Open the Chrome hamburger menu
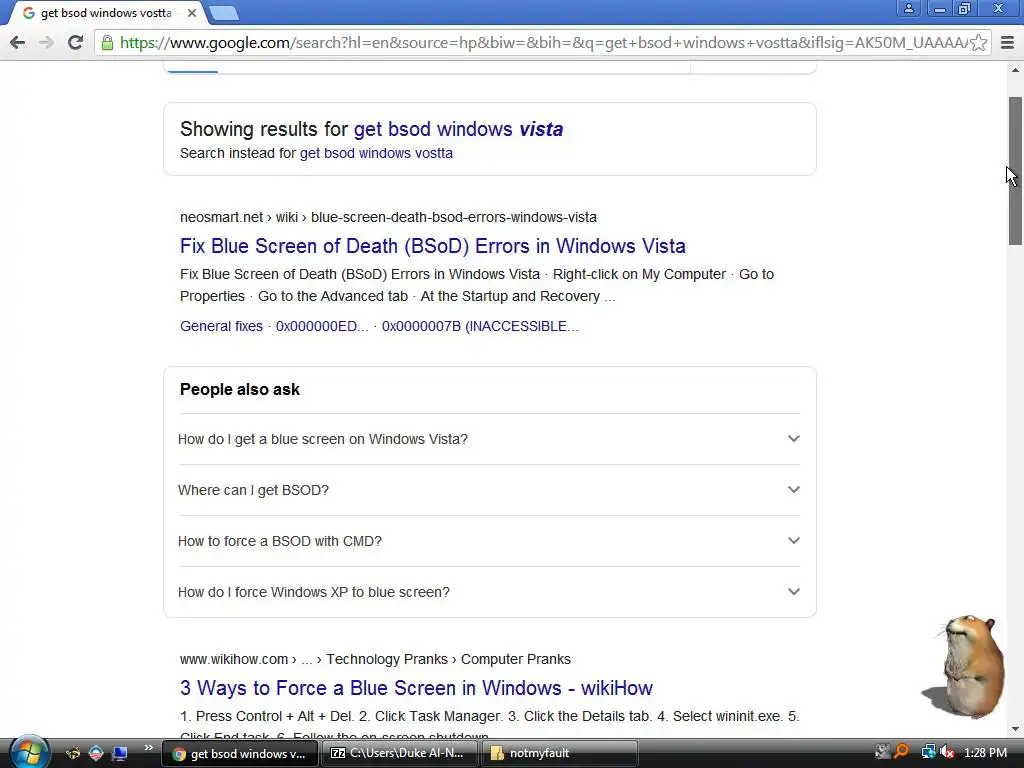 tap(1007, 43)
